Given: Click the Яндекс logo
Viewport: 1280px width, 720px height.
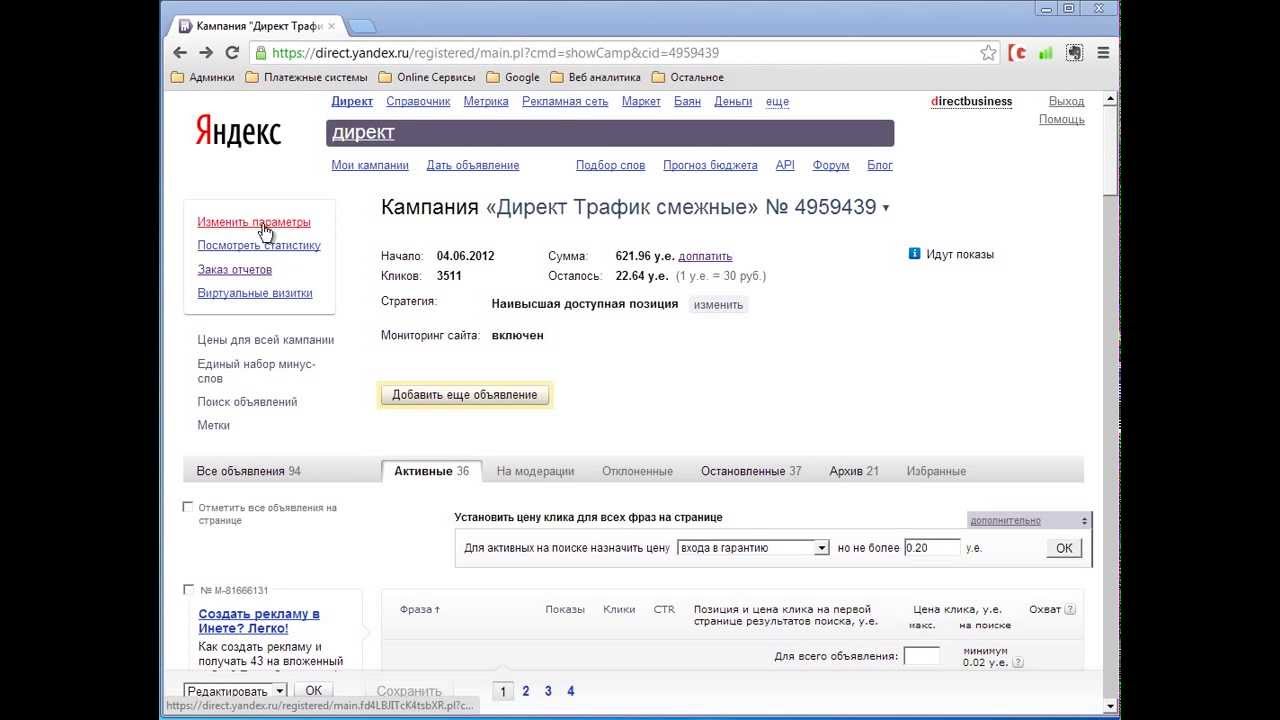Looking at the screenshot, I should (238, 131).
